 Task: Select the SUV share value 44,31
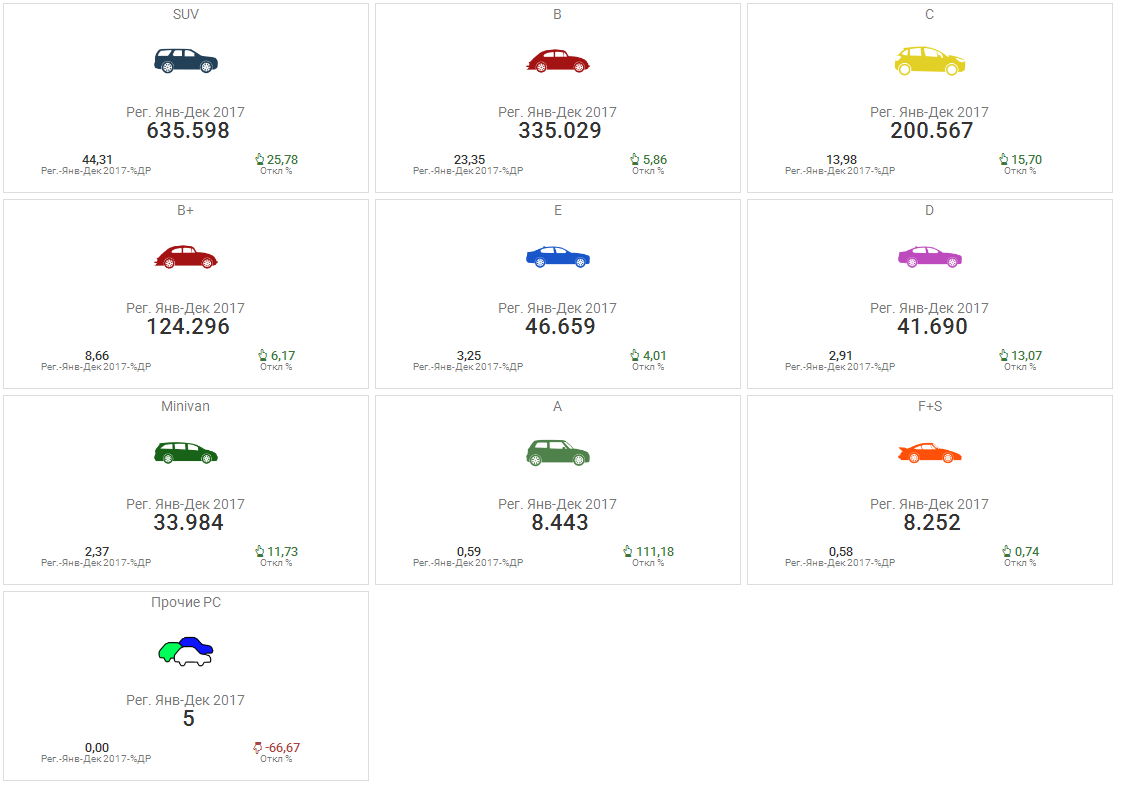point(97,159)
